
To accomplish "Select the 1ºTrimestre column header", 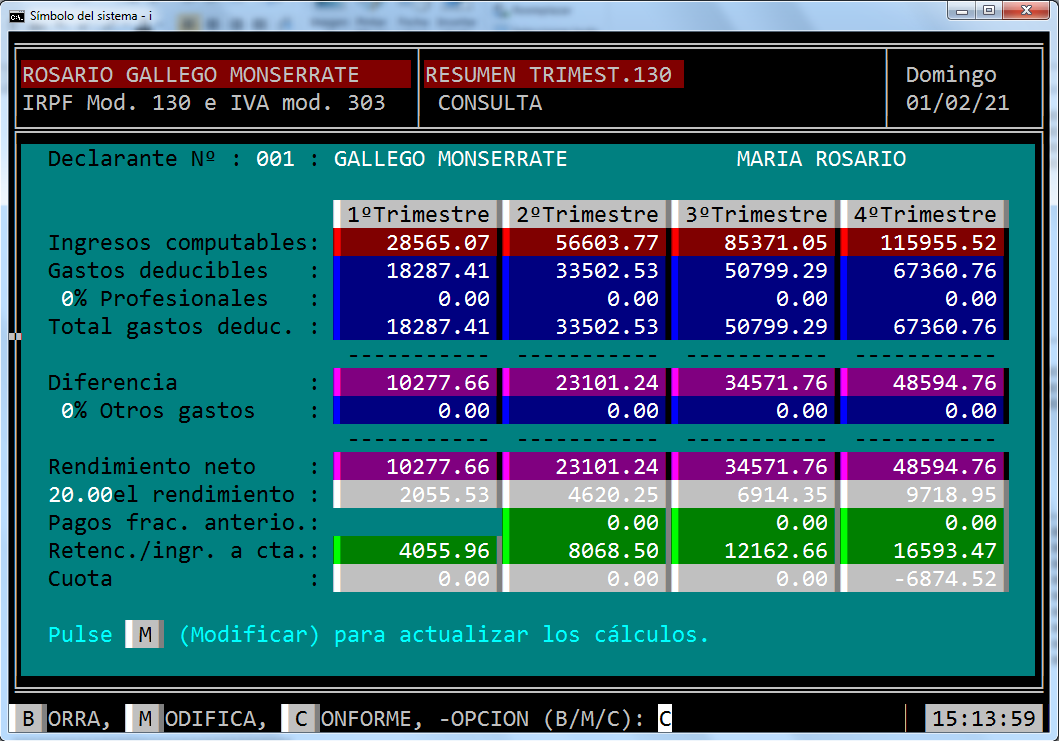I will coord(417,214).
